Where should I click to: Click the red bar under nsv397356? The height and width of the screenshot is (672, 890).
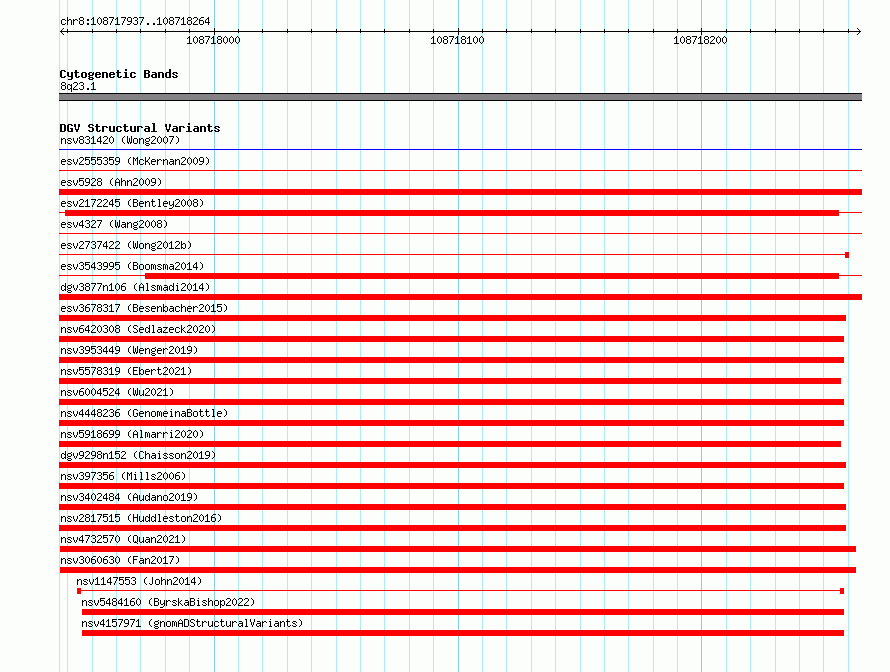tap(452, 486)
